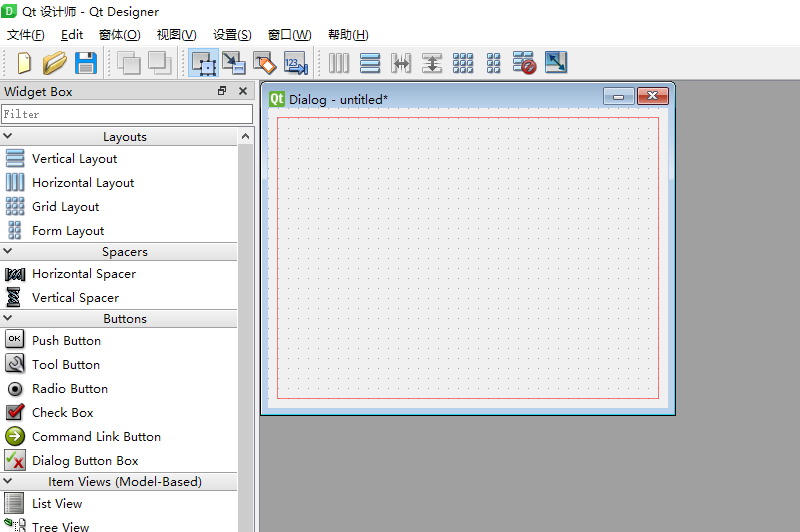Open the 设置(S) menu

click(x=232, y=35)
